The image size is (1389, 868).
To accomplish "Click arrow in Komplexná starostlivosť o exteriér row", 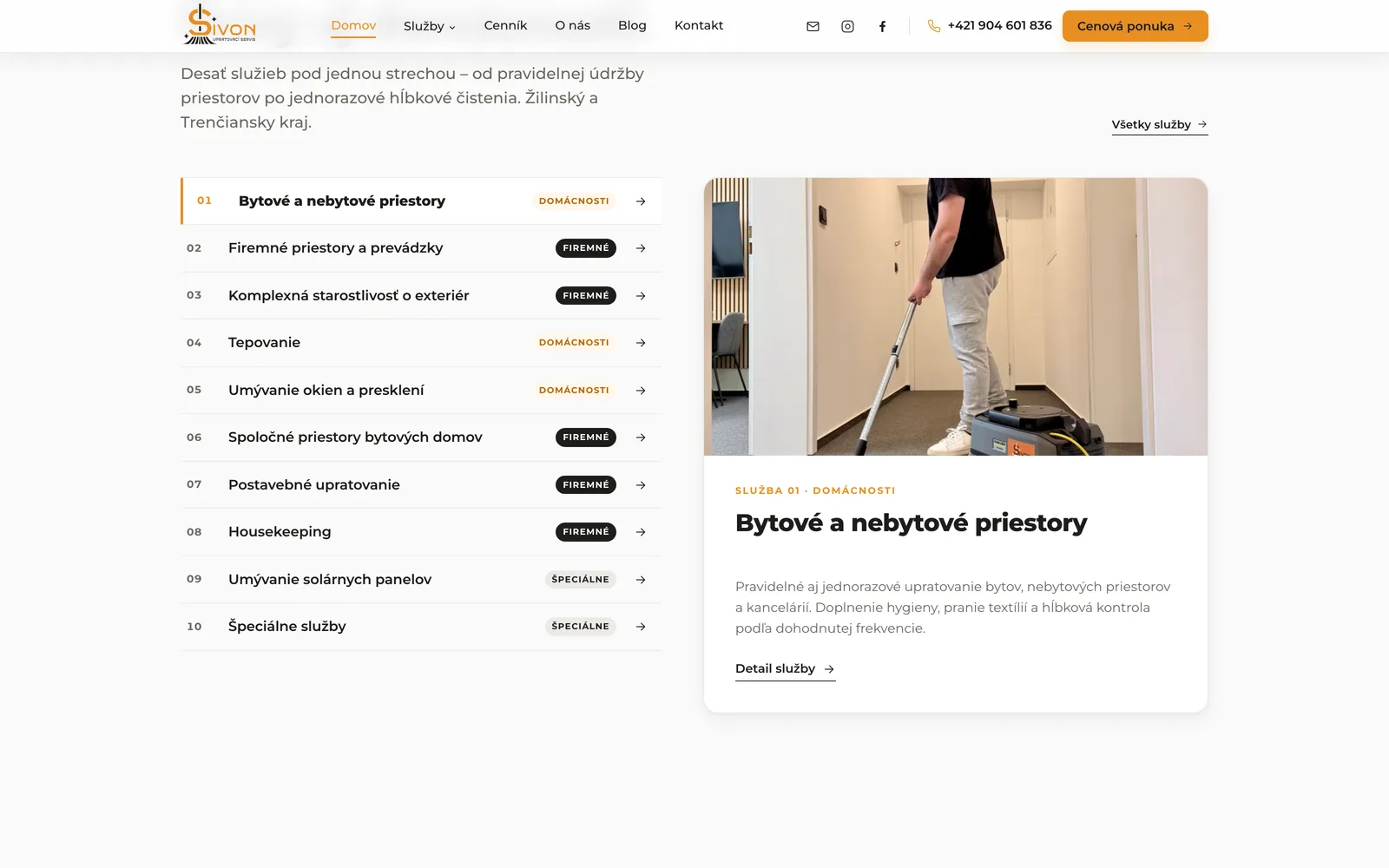I will [641, 296].
